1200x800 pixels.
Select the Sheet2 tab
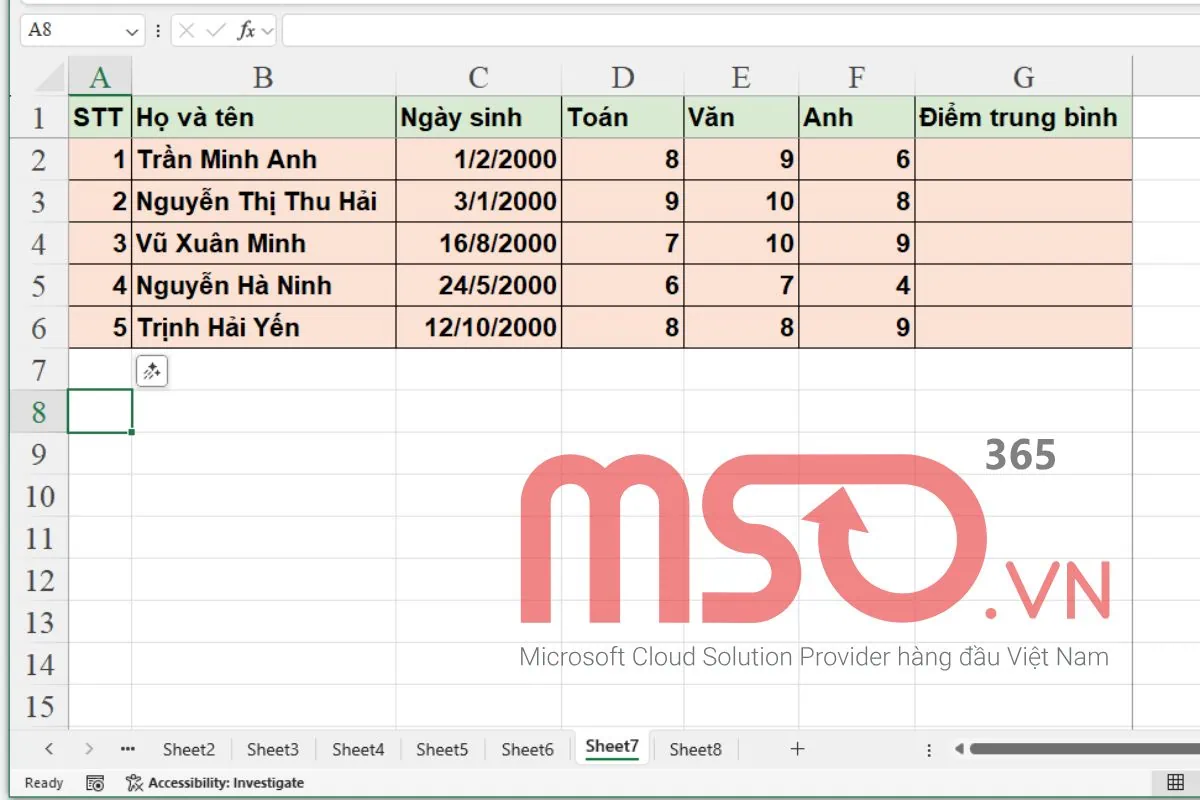188,748
